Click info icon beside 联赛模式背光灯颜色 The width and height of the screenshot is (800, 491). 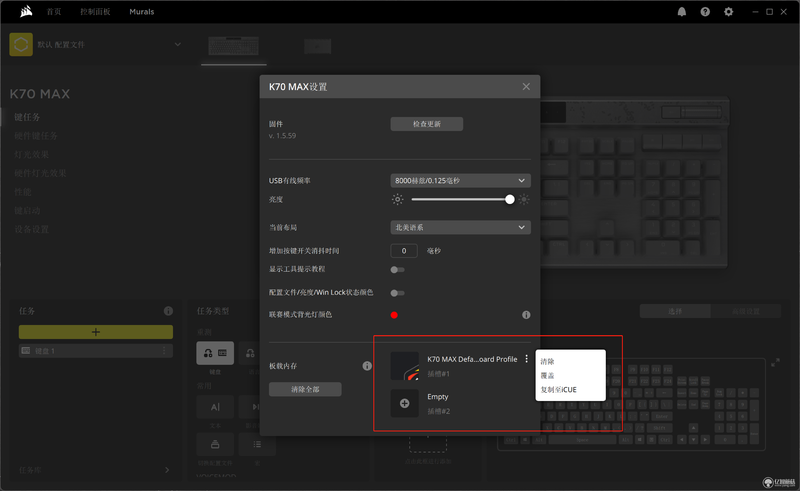(x=526, y=315)
